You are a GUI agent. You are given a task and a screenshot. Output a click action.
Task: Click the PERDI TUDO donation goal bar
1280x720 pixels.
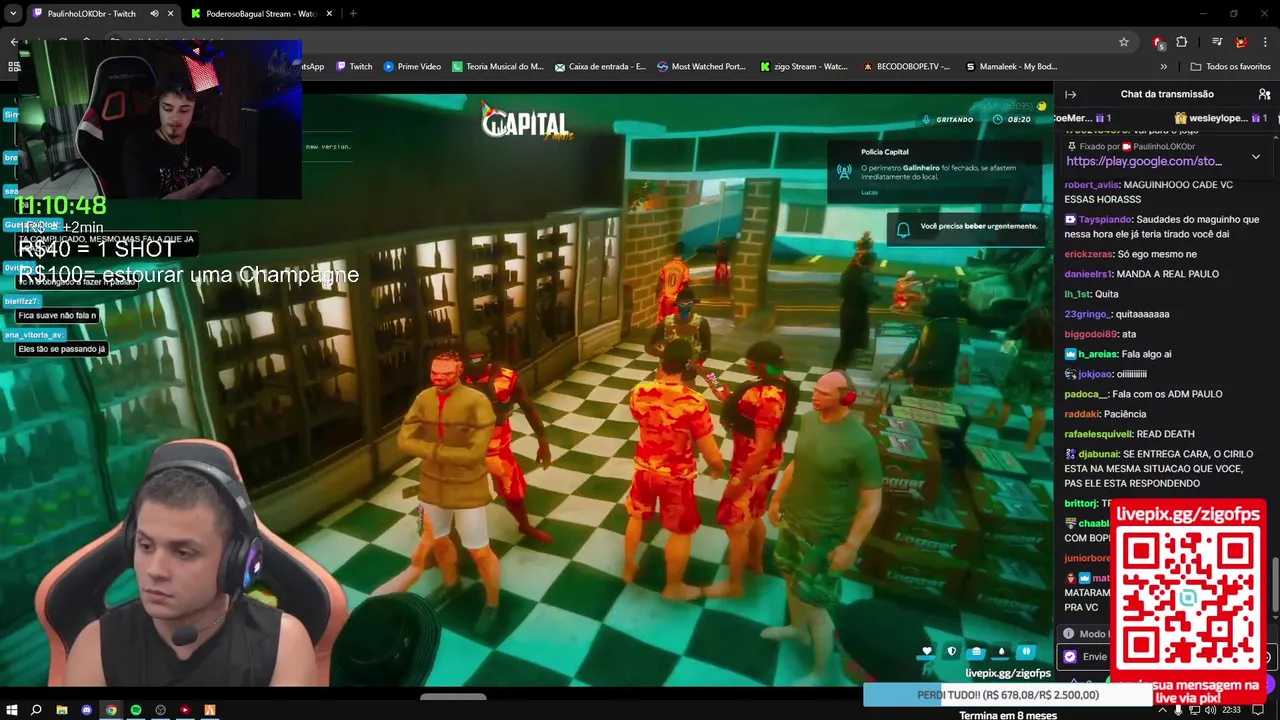(x=1007, y=695)
